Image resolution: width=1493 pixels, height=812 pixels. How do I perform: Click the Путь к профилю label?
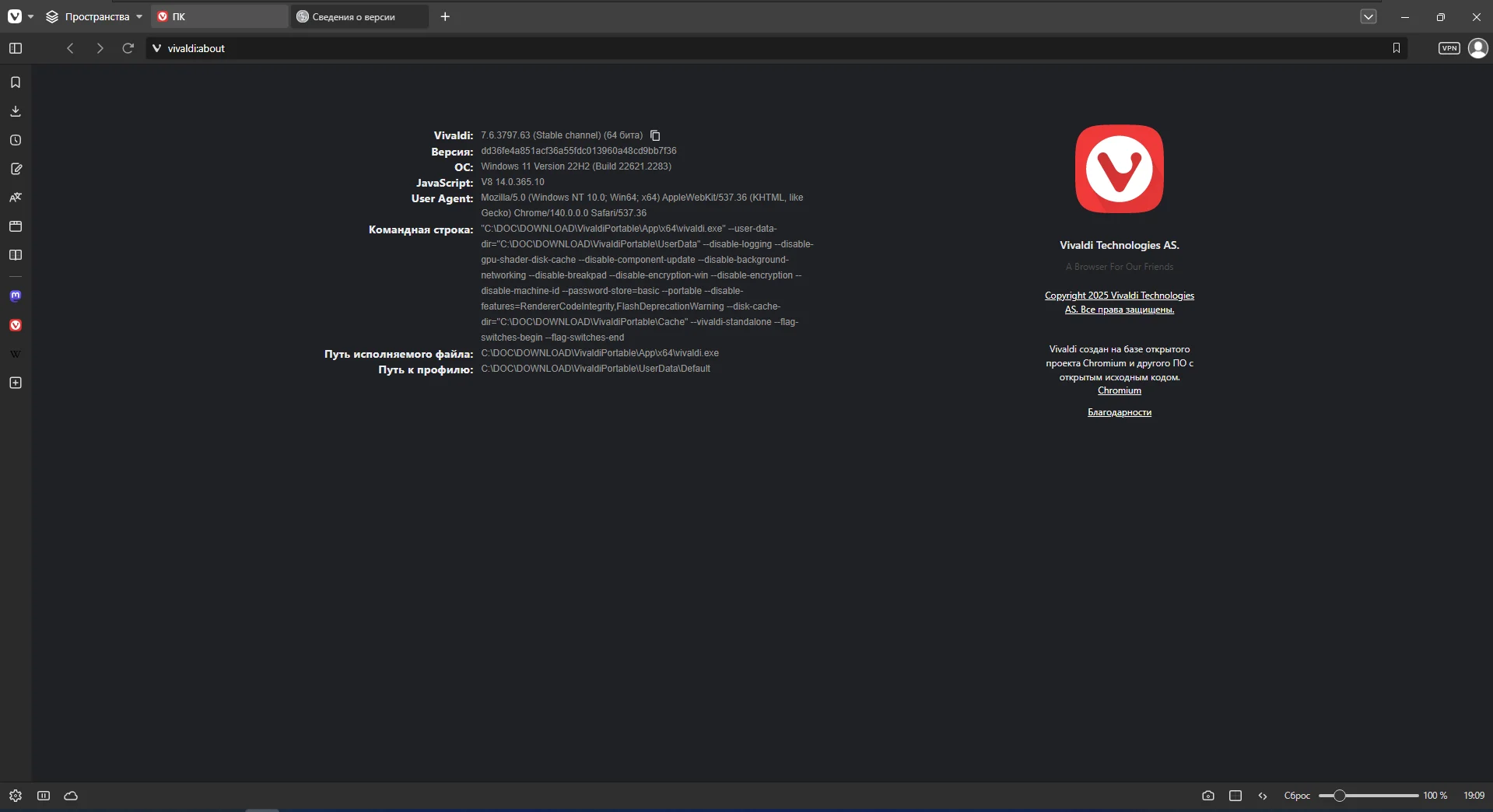tap(426, 369)
